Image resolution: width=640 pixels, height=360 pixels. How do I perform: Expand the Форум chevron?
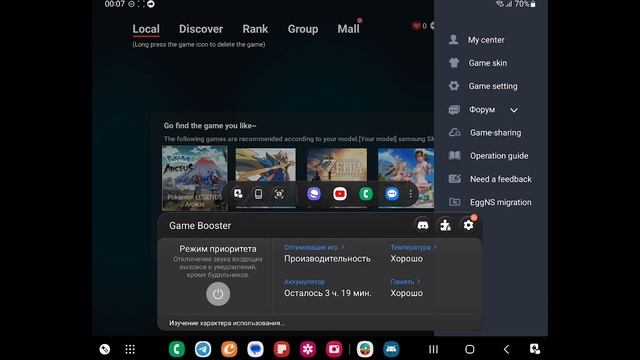click(514, 110)
